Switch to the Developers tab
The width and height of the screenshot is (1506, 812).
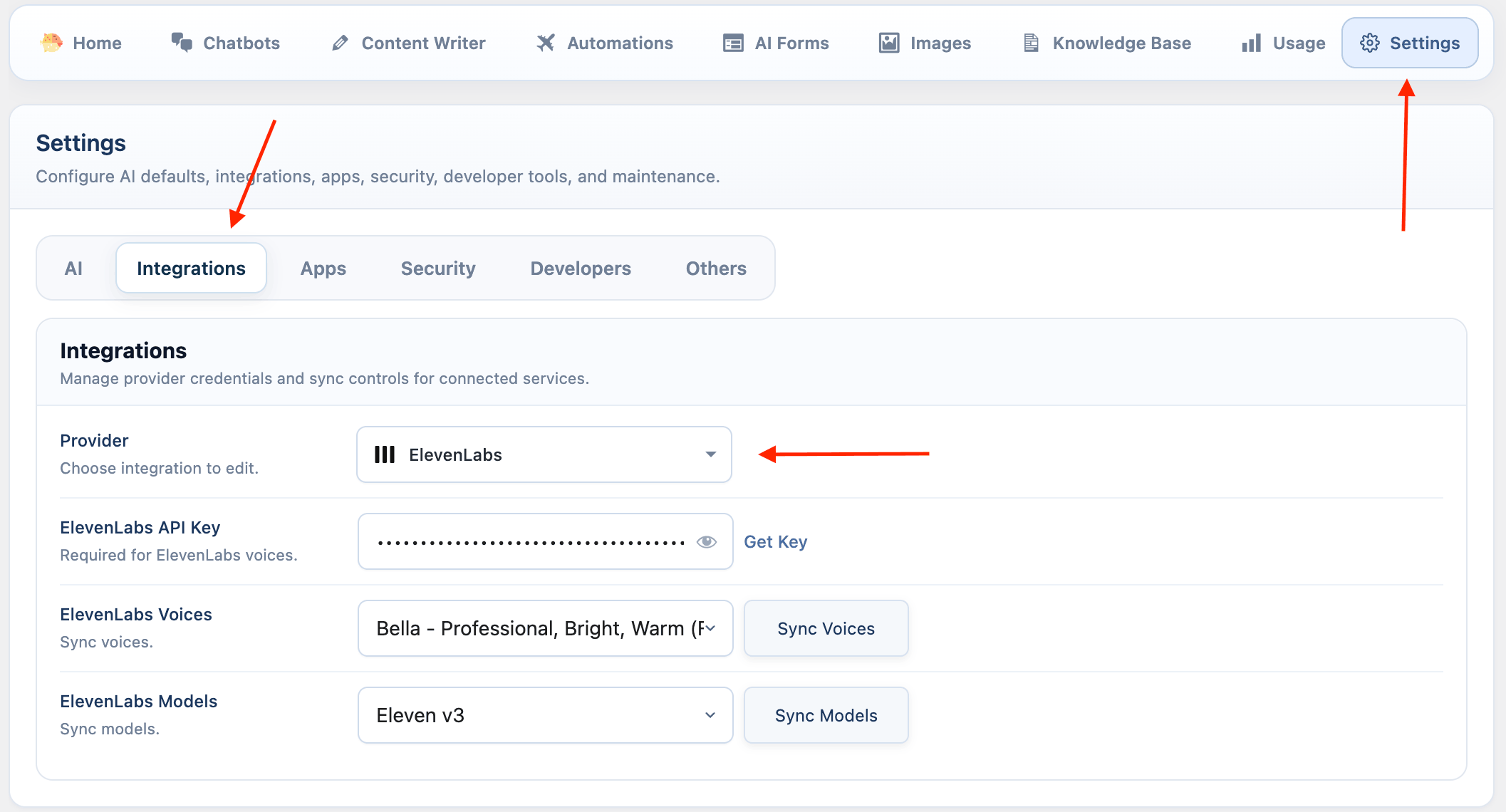coord(581,269)
